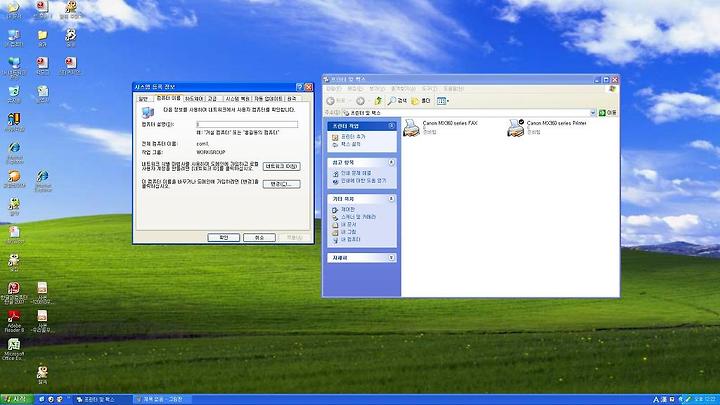Open the yellow folder on desktop

42,38
